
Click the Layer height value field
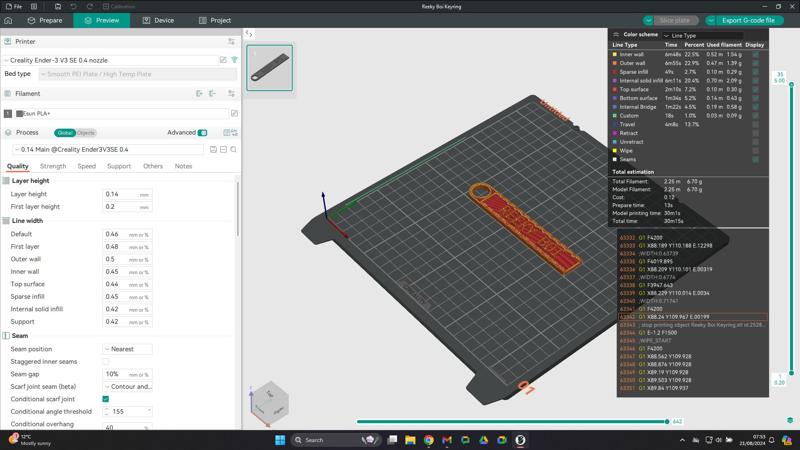point(127,194)
